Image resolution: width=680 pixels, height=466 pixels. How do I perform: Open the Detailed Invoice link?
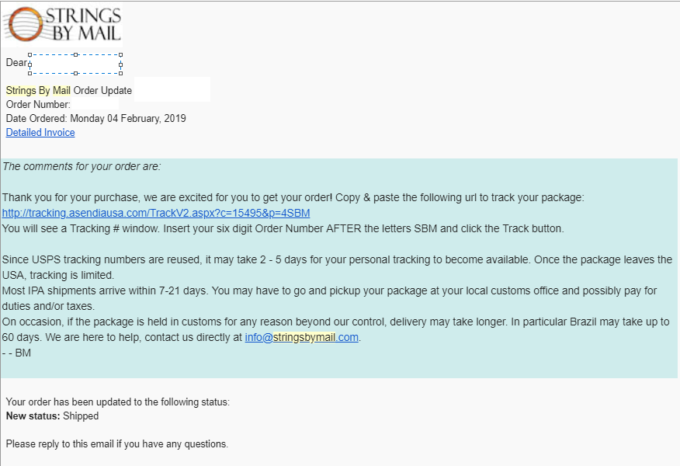40,132
